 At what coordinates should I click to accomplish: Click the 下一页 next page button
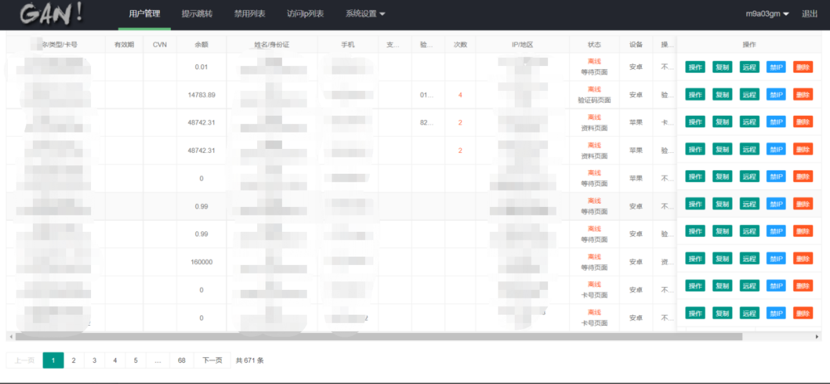pyautogui.click(x=212, y=360)
